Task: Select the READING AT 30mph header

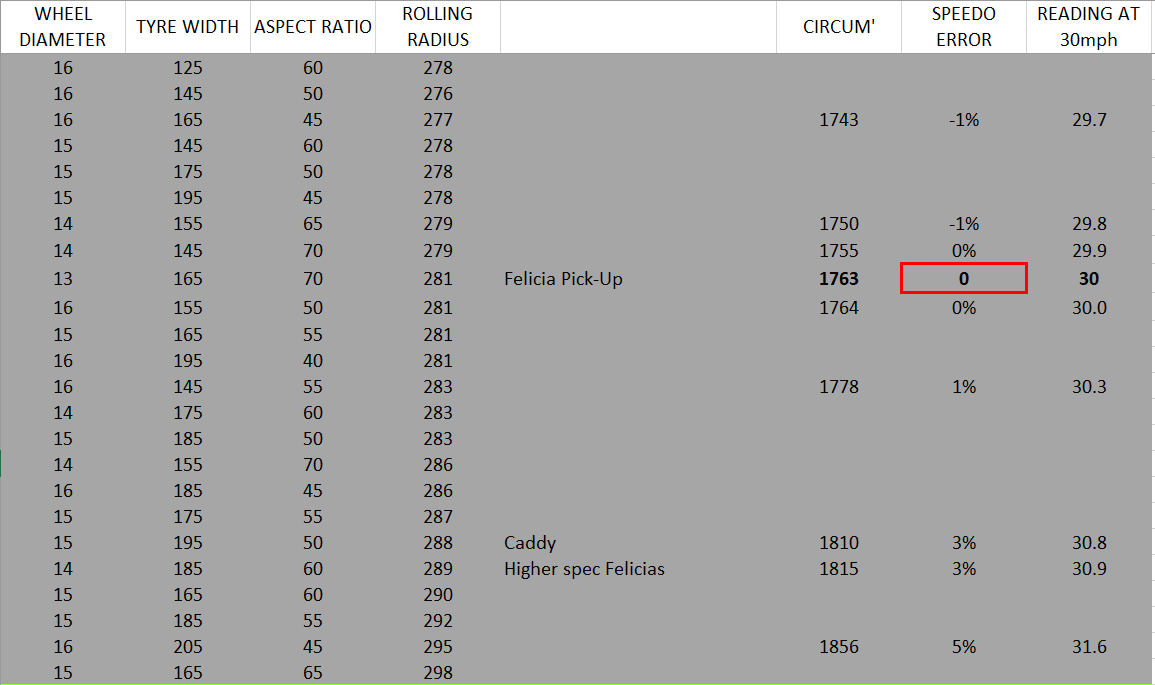Action: click(x=1088, y=27)
